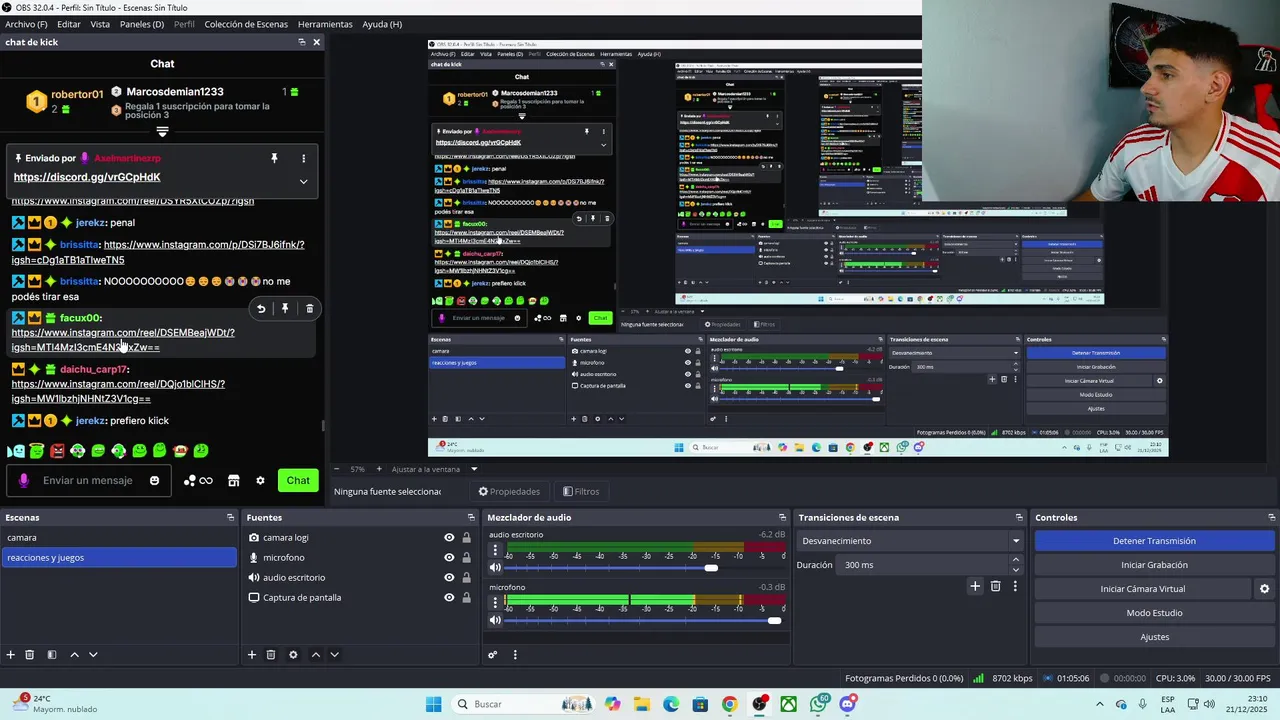Pop out the Escenas dock

tap(230, 518)
